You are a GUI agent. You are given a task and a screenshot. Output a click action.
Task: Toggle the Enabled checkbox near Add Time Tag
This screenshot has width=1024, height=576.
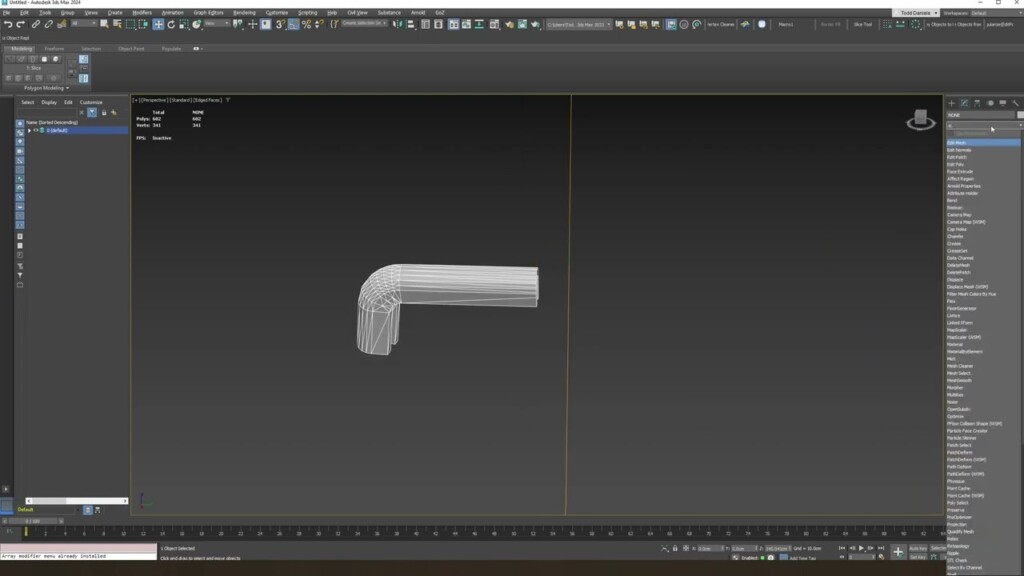[764, 556]
